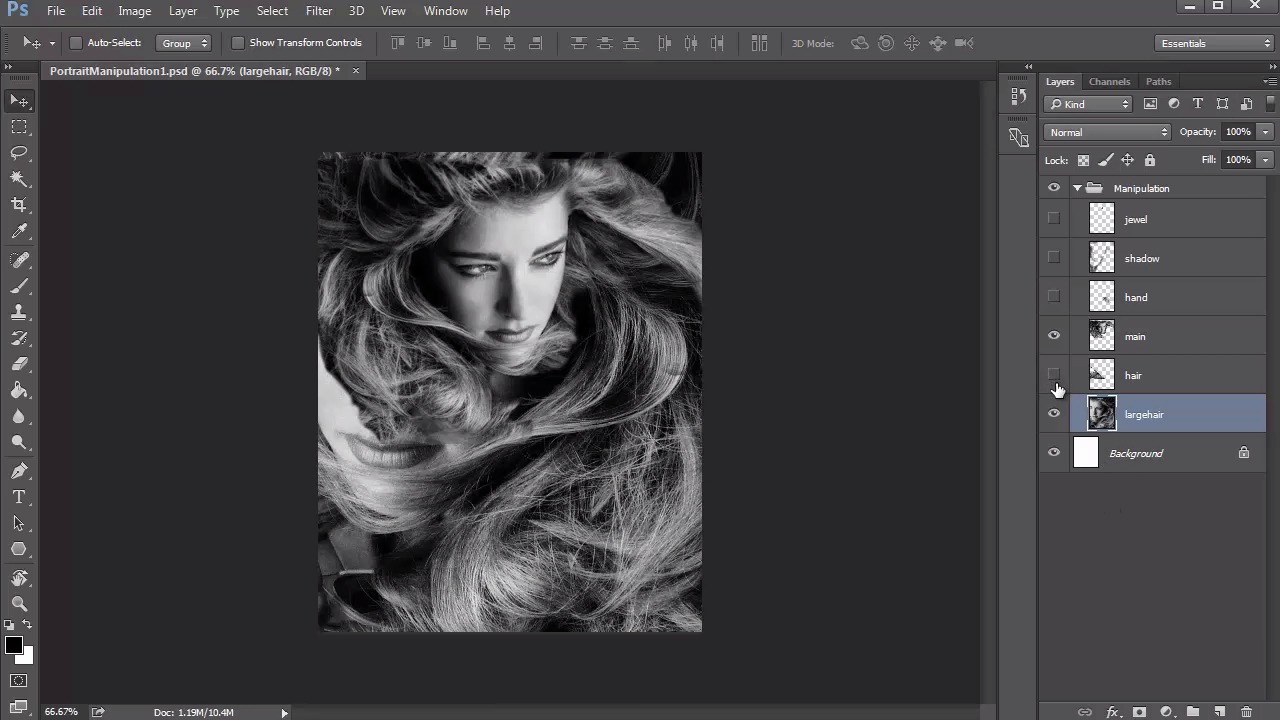Select the Crop tool
This screenshot has height=720, width=1280.
click(19, 205)
